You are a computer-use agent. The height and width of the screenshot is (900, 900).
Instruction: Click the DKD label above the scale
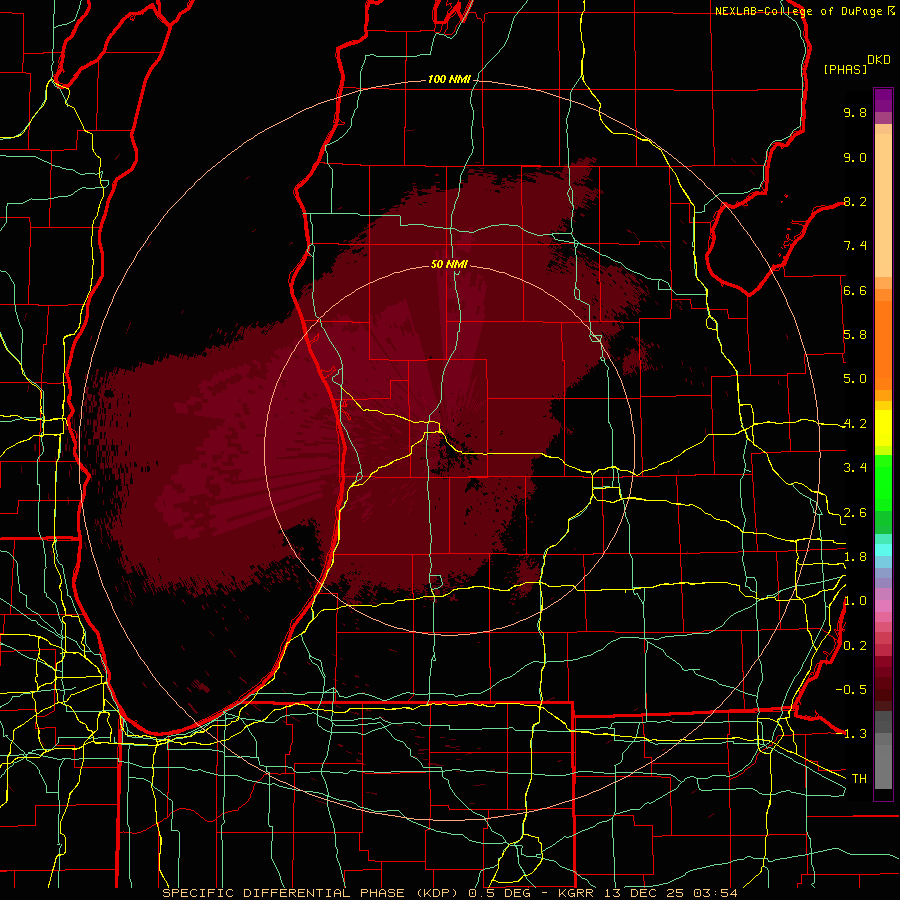click(879, 60)
